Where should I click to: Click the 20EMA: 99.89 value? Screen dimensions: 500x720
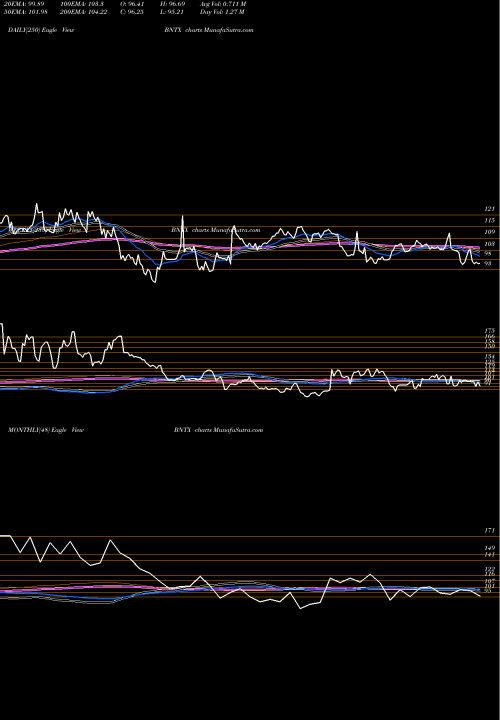tap(26, 4)
